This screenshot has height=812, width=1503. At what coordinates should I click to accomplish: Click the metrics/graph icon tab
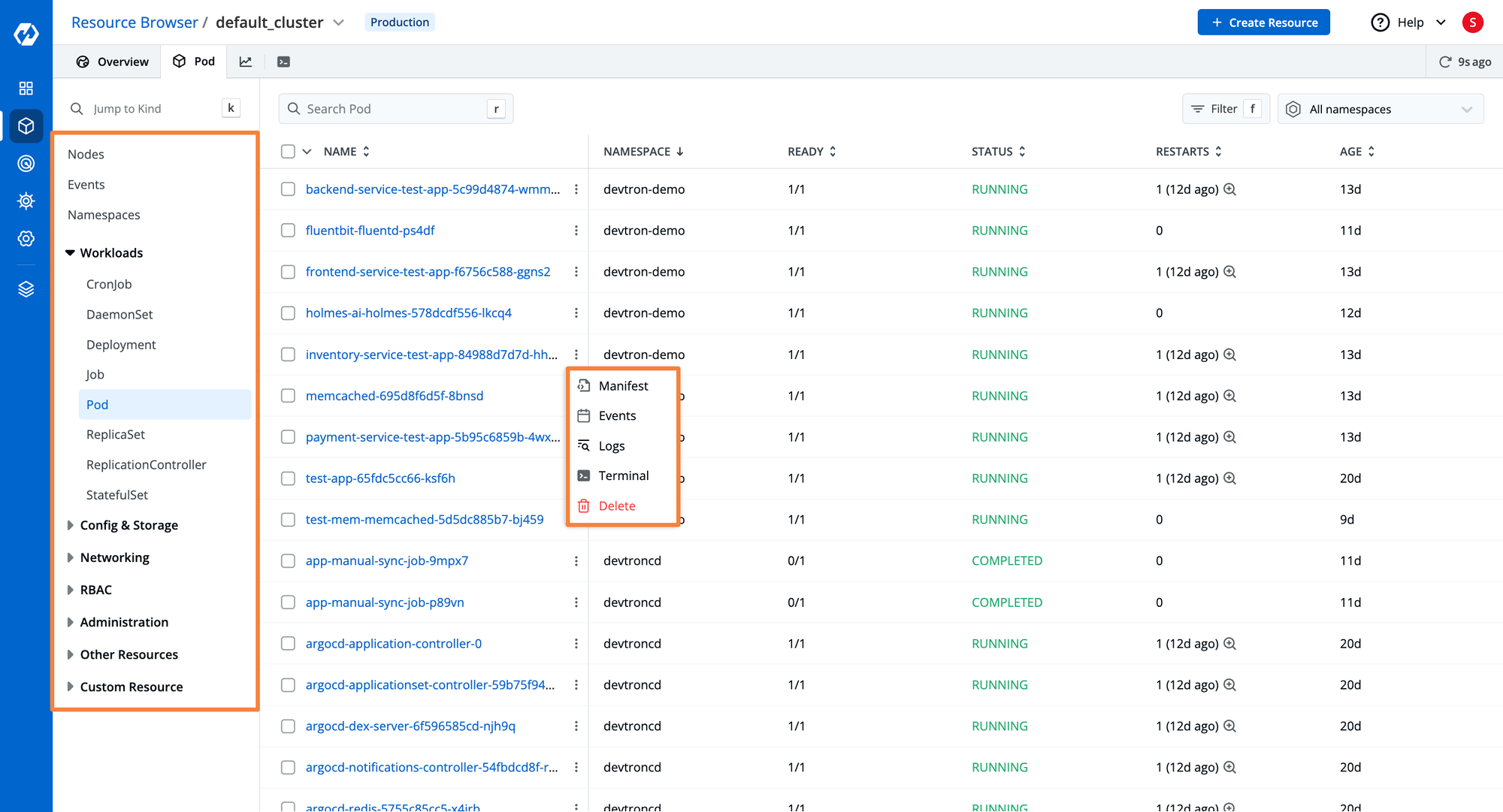(246, 61)
